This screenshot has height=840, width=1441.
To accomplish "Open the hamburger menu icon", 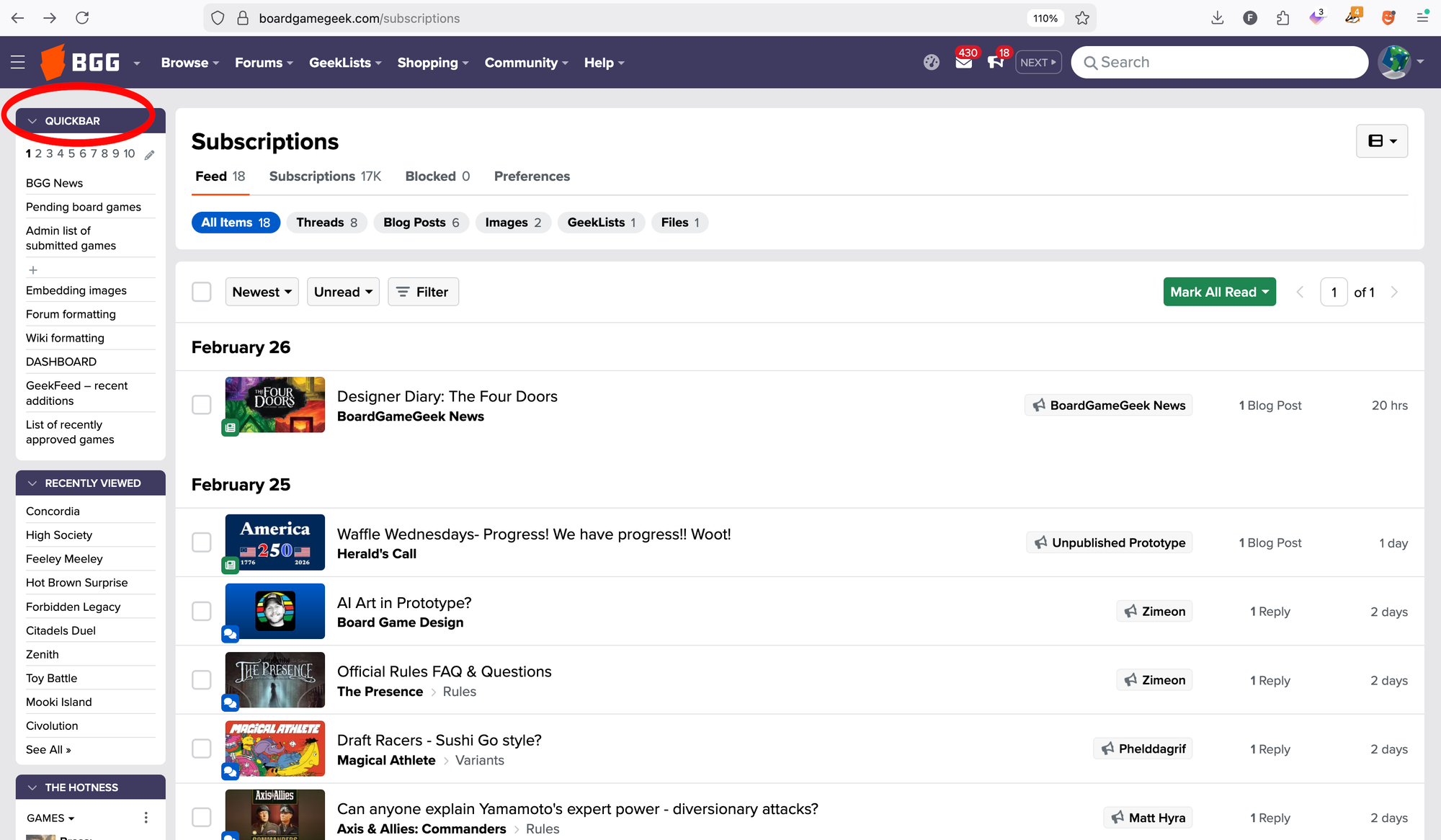I will click(18, 62).
